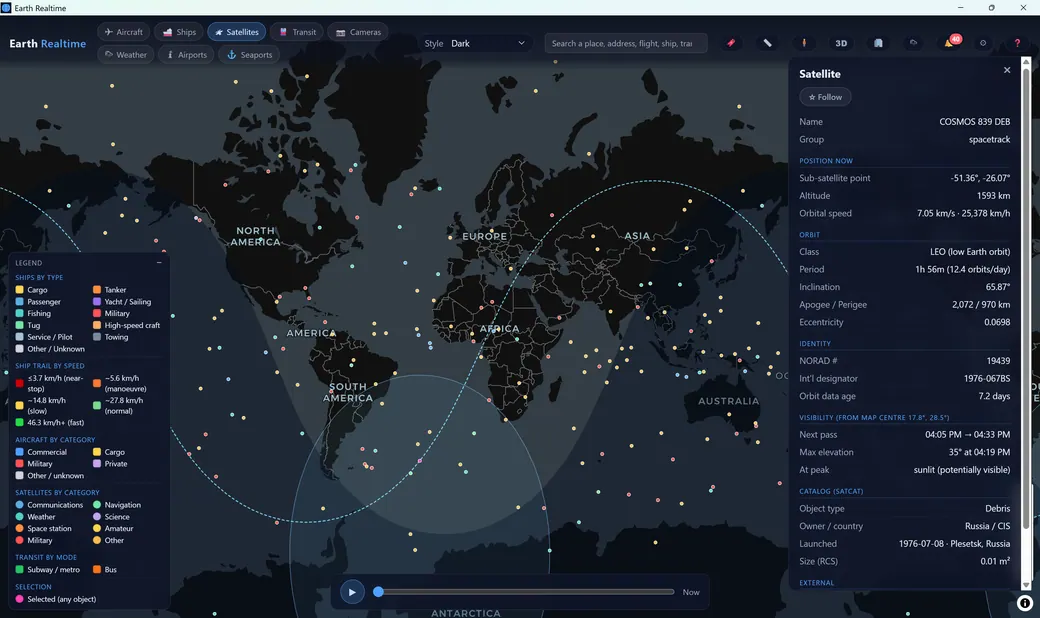Click the SATELLITES BY CATEGORY legend heading
Image resolution: width=1040 pixels, height=618 pixels.
point(57,493)
